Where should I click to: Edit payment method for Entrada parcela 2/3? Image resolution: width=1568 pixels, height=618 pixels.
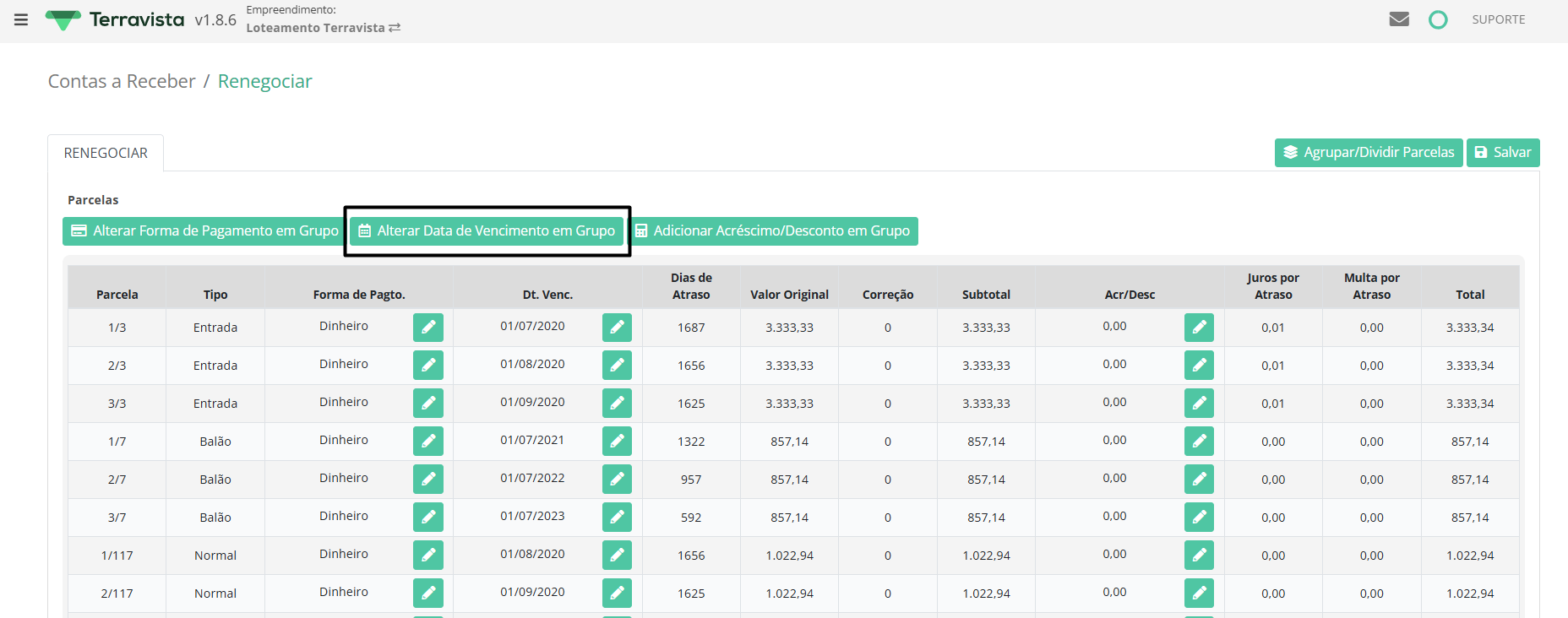tap(428, 366)
